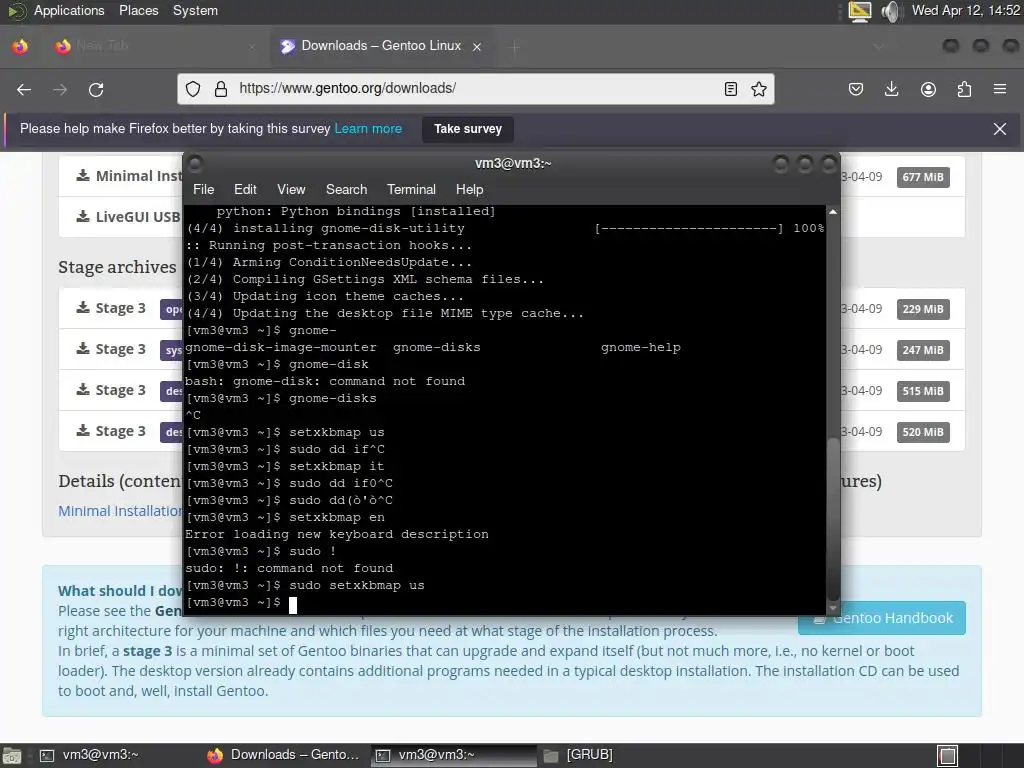Toggle reader view icon in address bar

tap(731, 89)
